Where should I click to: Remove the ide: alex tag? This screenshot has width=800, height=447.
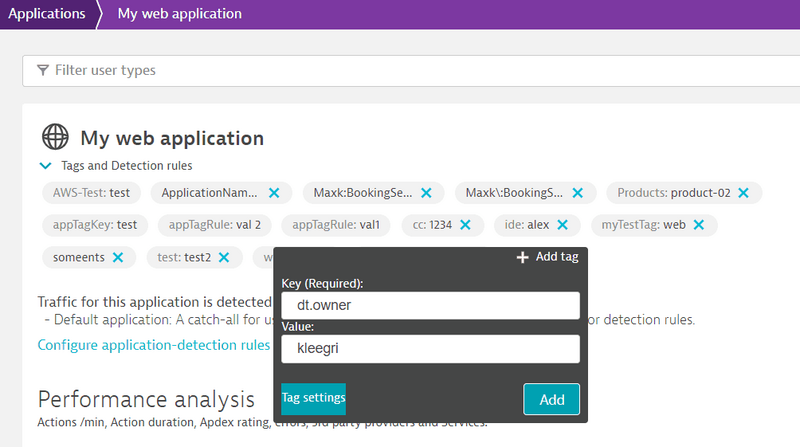pyautogui.click(x=562, y=225)
